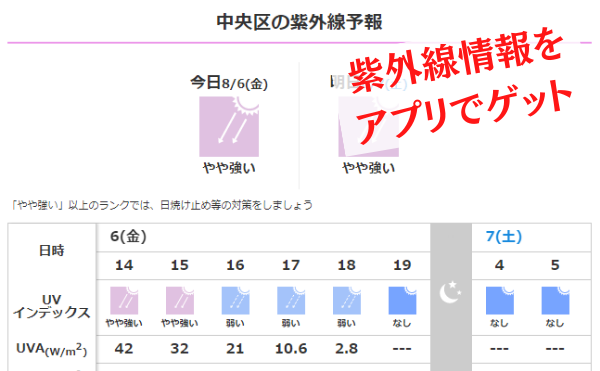Select the 19 o'clock なし UV icon

coord(402,301)
